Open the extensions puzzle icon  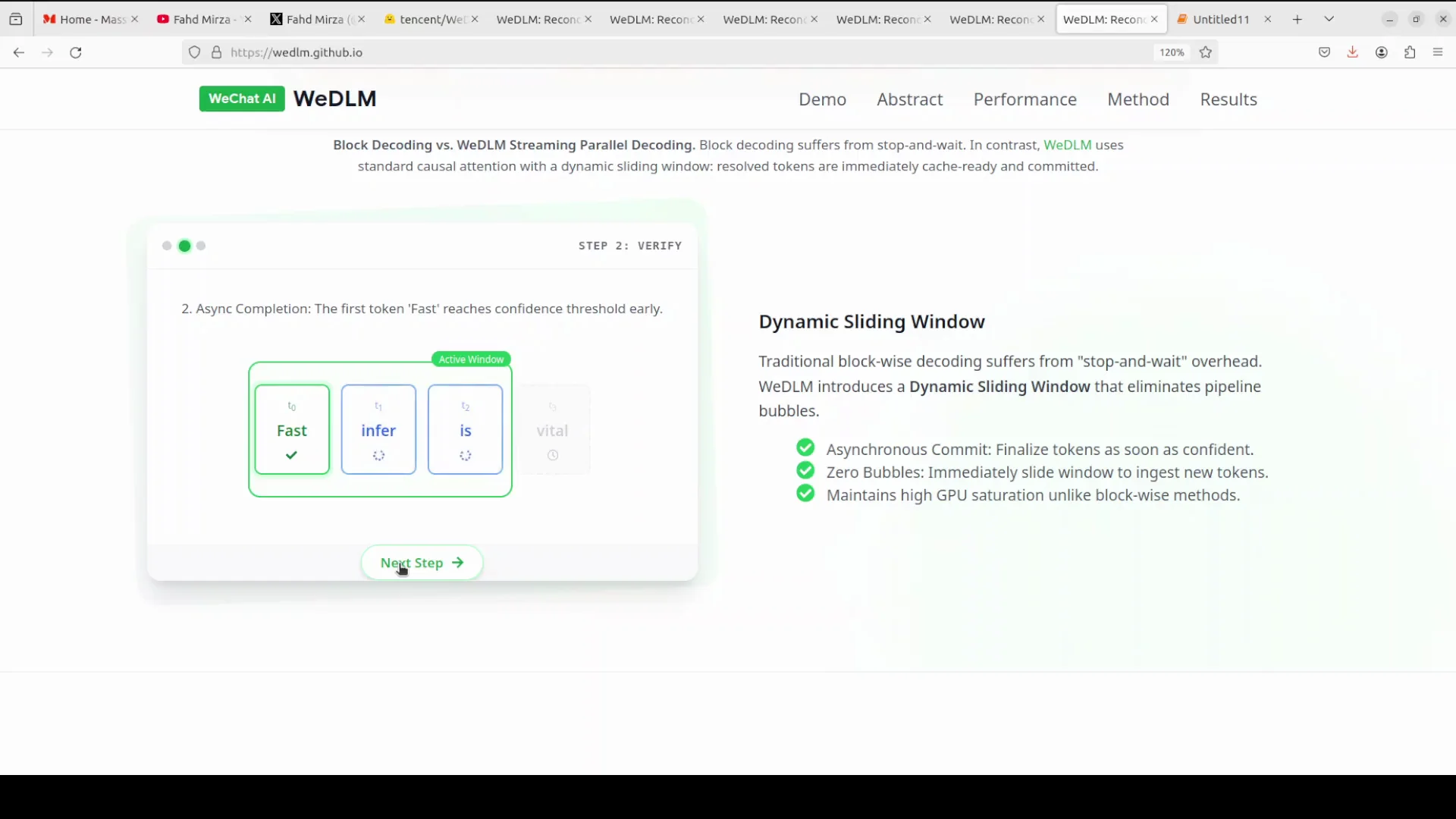(1410, 52)
